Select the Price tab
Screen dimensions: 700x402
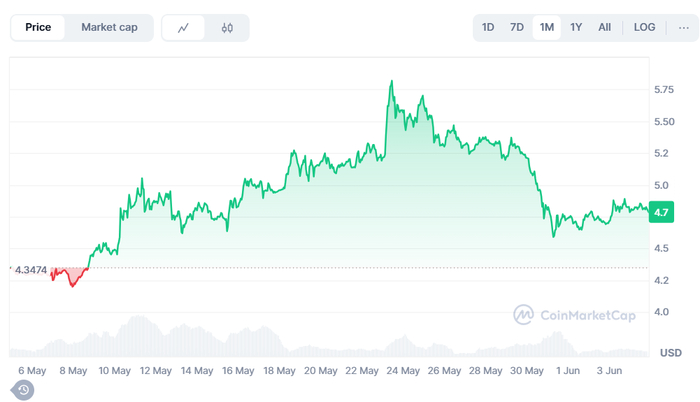pos(38,27)
